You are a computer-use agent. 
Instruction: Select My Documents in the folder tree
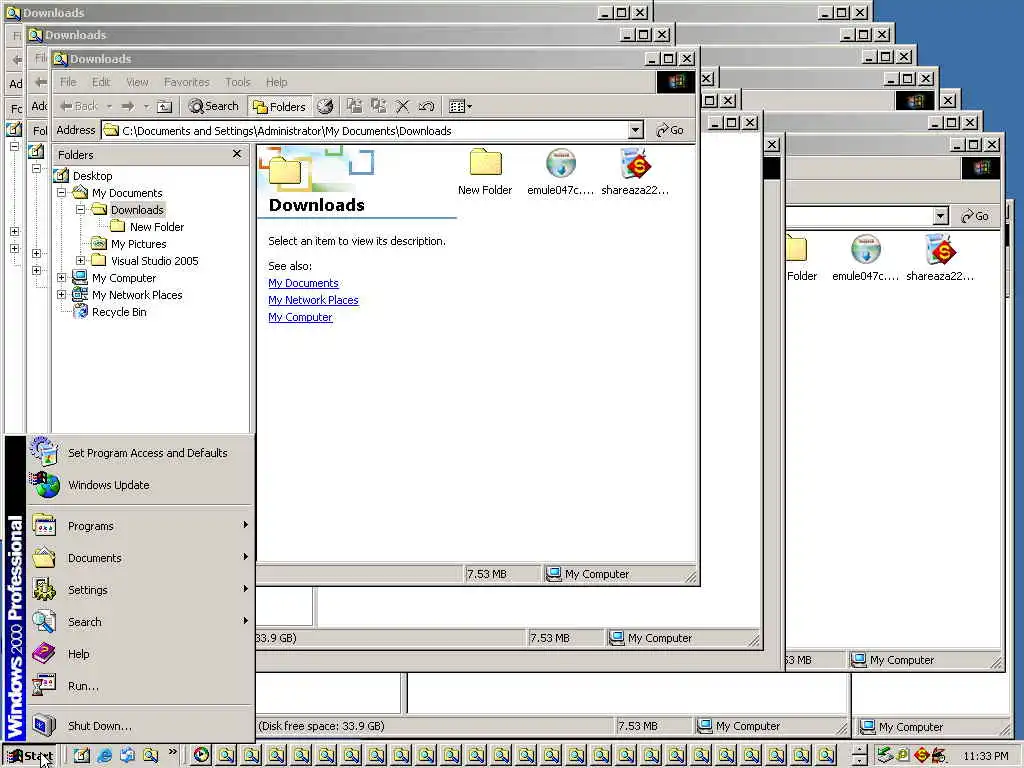coord(127,193)
